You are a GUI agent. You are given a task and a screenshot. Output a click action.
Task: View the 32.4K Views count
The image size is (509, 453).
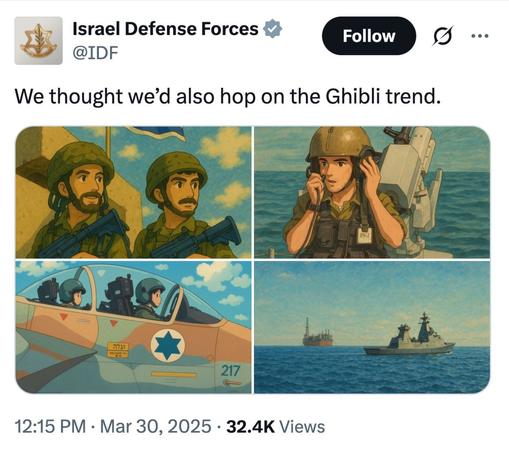(276, 426)
